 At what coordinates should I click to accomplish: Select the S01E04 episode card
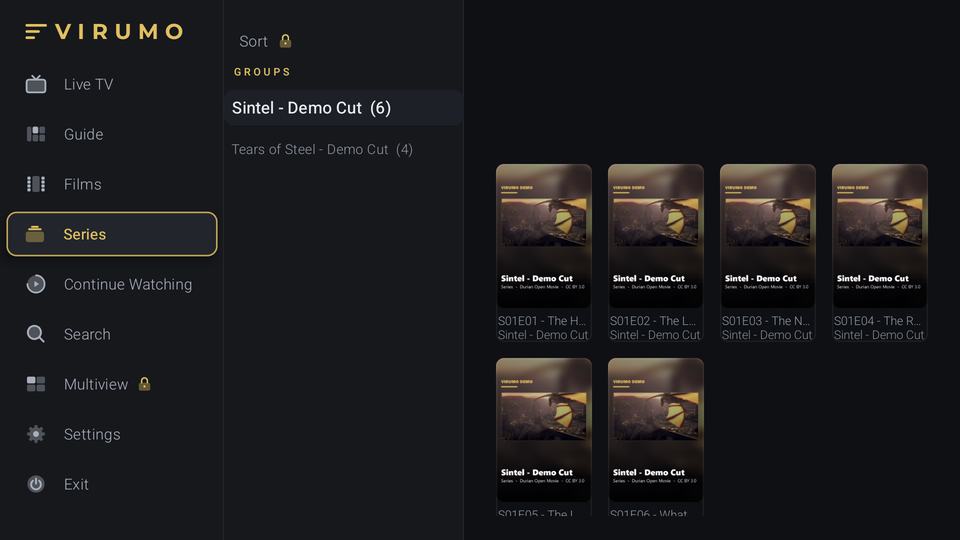click(880, 252)
